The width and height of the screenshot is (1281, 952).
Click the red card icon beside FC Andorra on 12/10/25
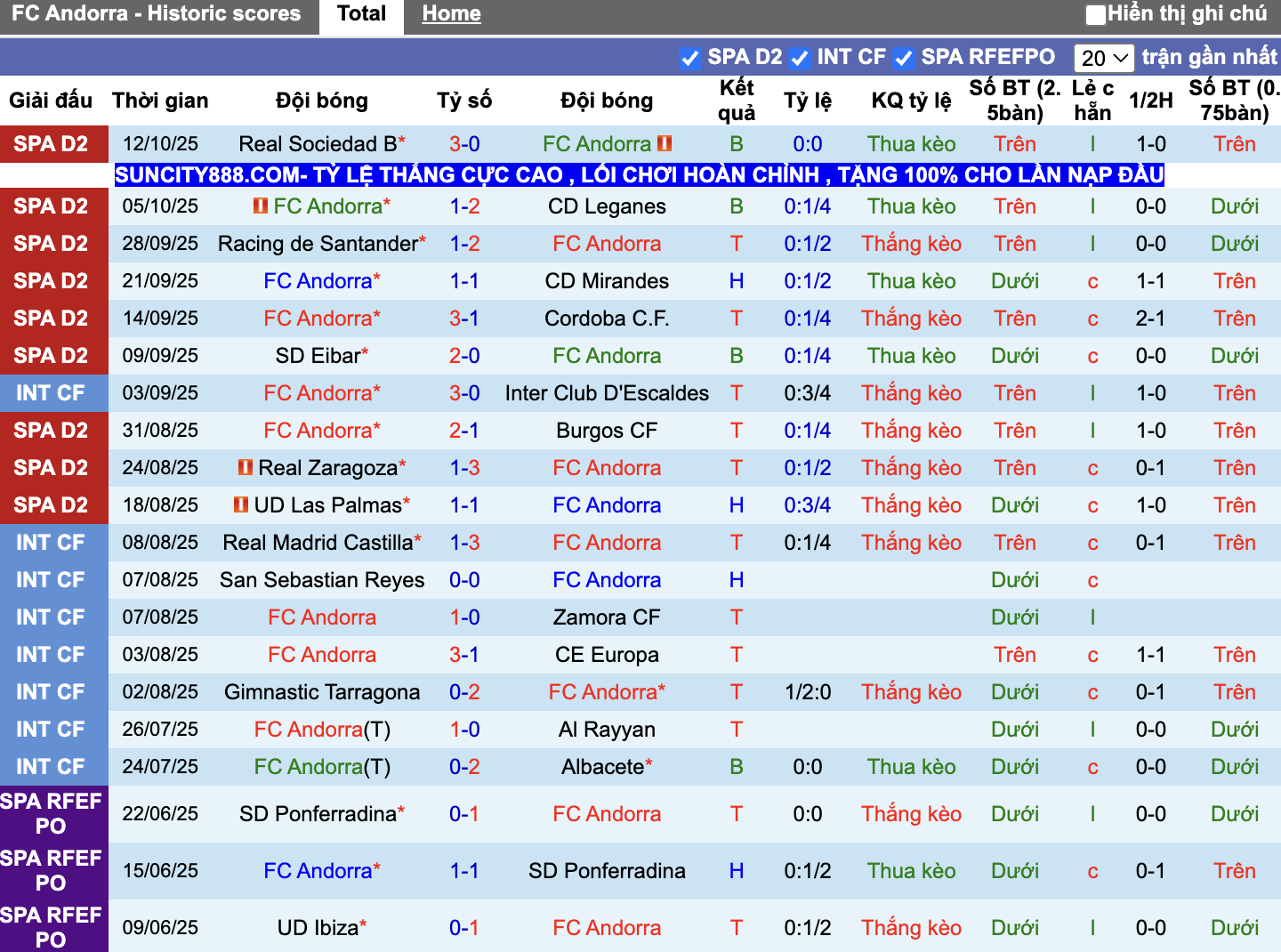[665, 143]
